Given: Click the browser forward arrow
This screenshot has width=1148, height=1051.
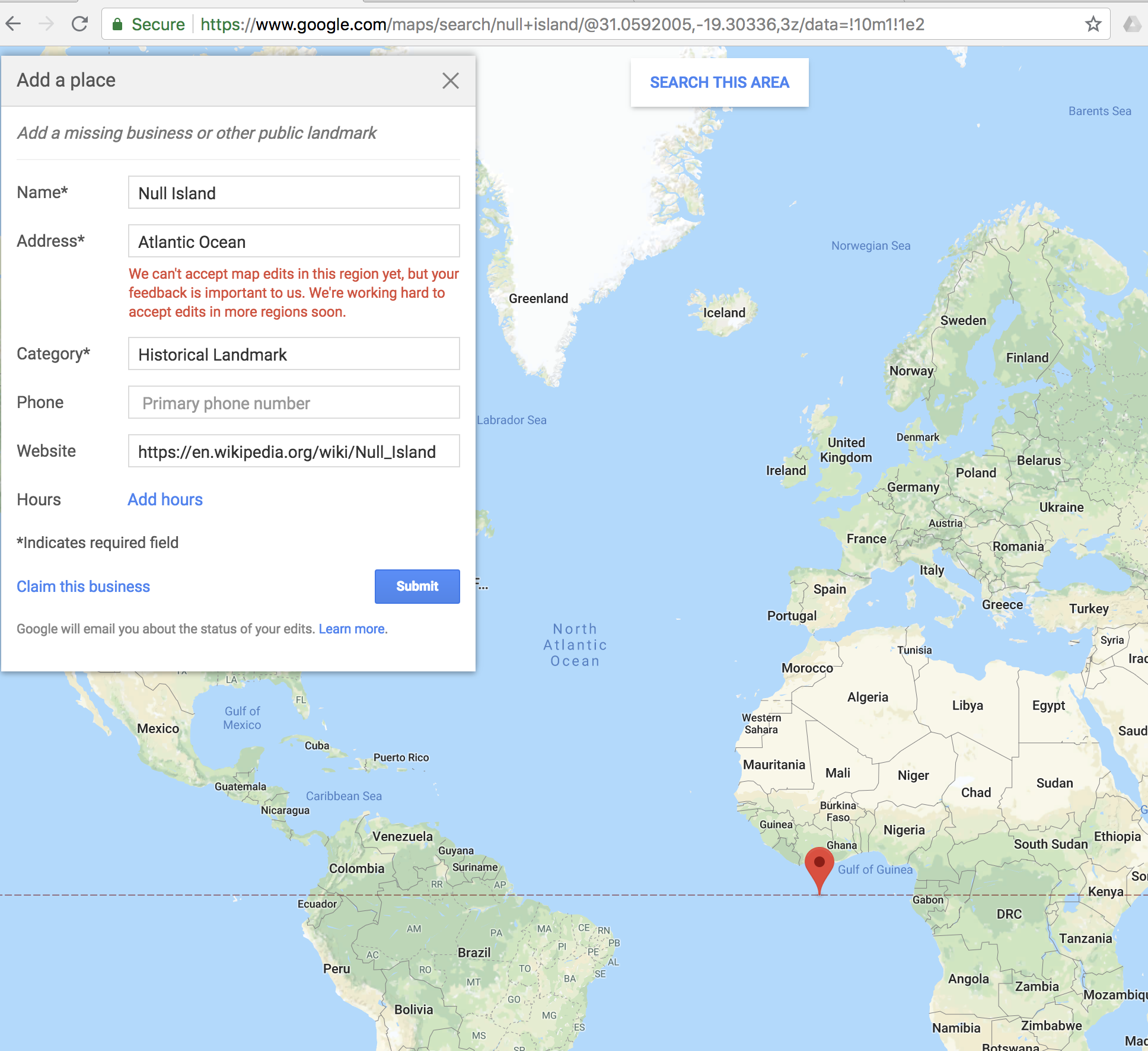Looking at the screenshot, I should pyautogui.click(x=46, y=24).
